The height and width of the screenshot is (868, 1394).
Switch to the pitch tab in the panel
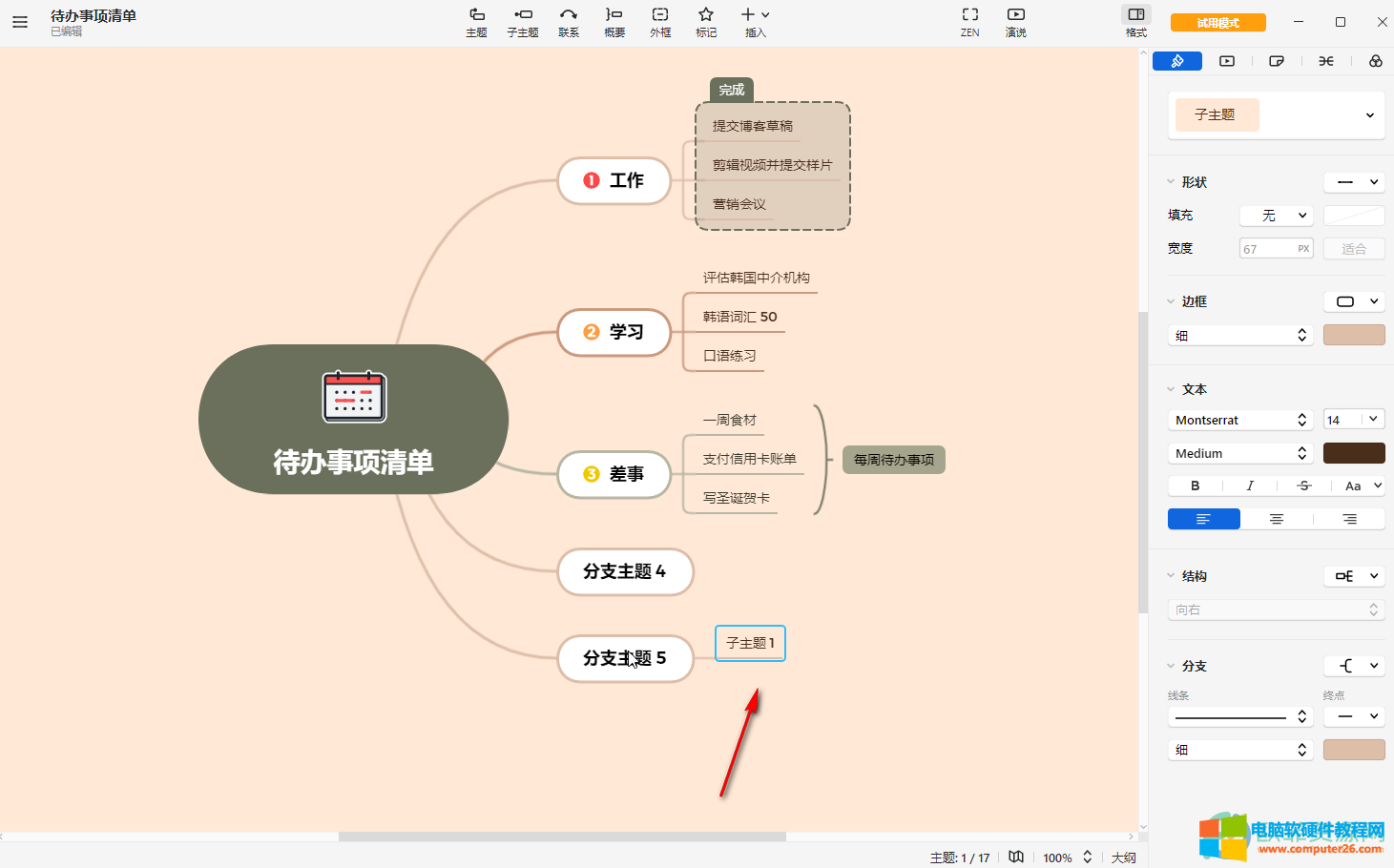(1227, 61)
